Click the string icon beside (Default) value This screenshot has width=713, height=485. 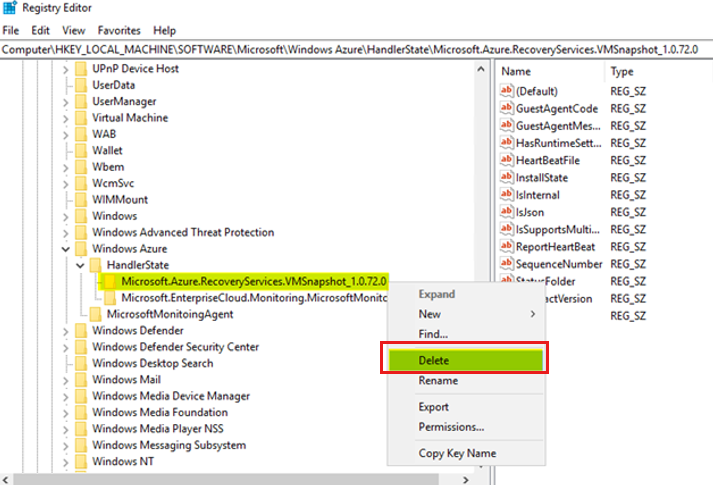507,90
